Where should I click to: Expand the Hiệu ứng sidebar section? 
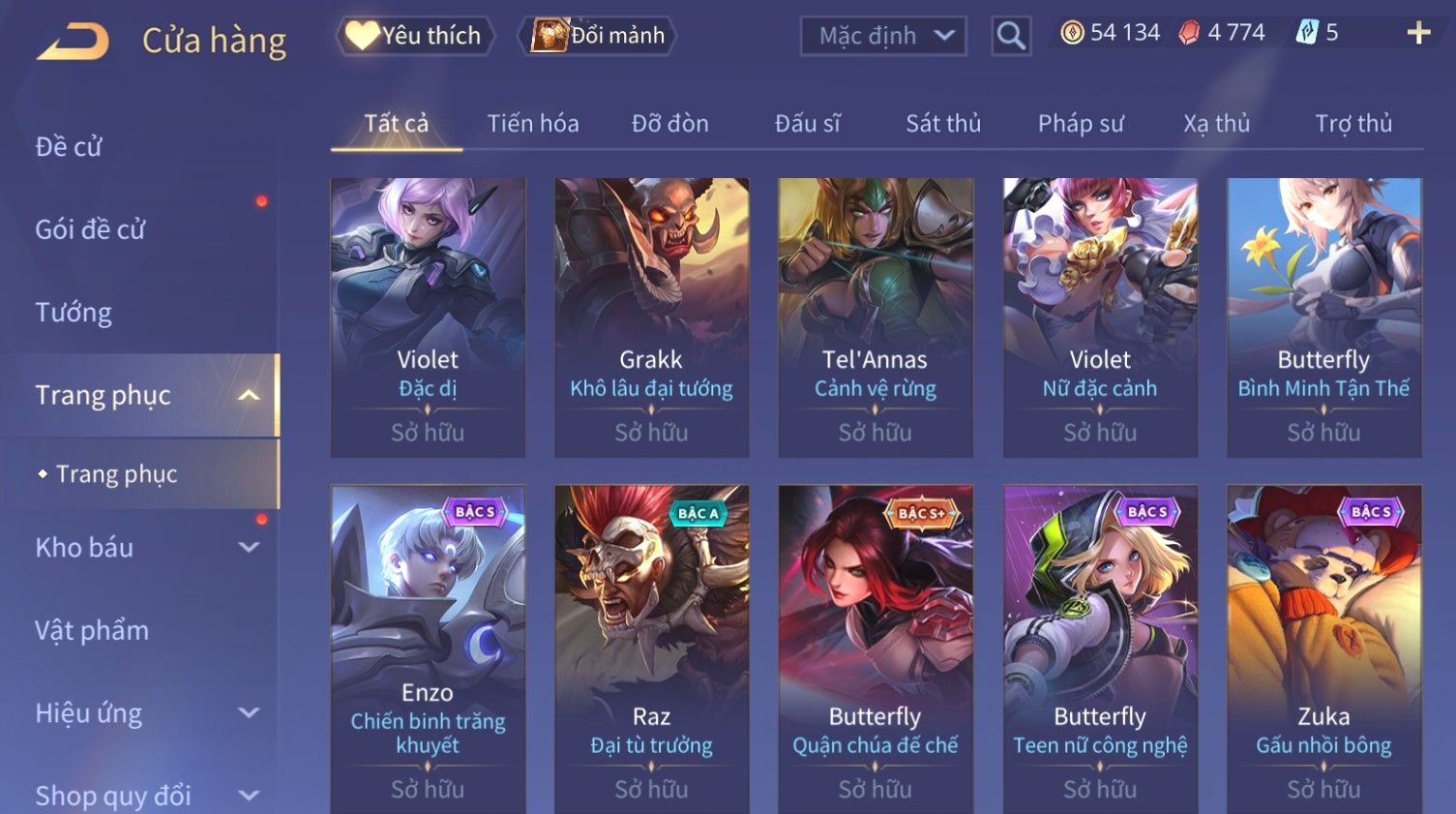[x=249, y=713]
